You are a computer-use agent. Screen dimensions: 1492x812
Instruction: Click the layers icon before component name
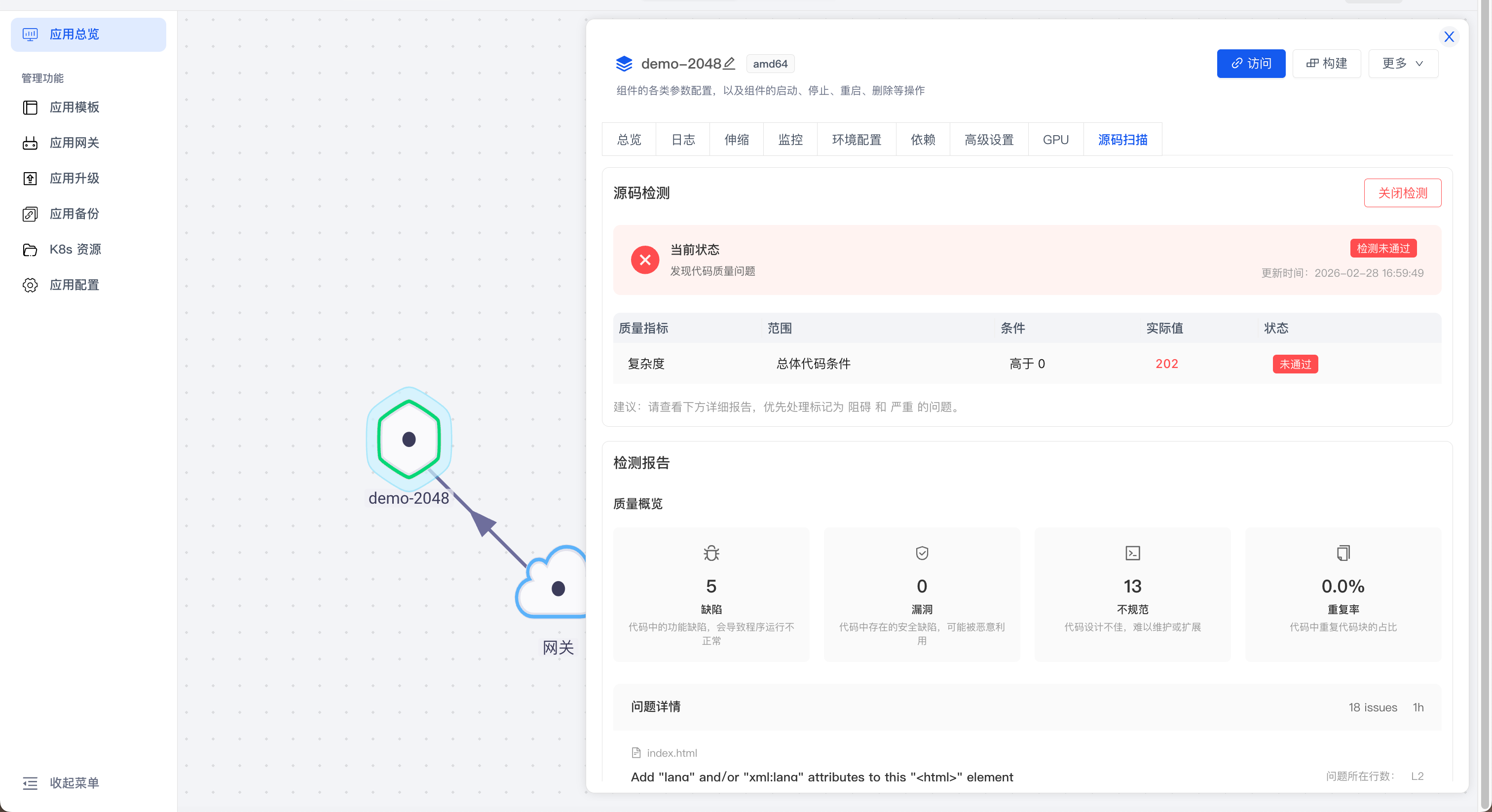624,64
